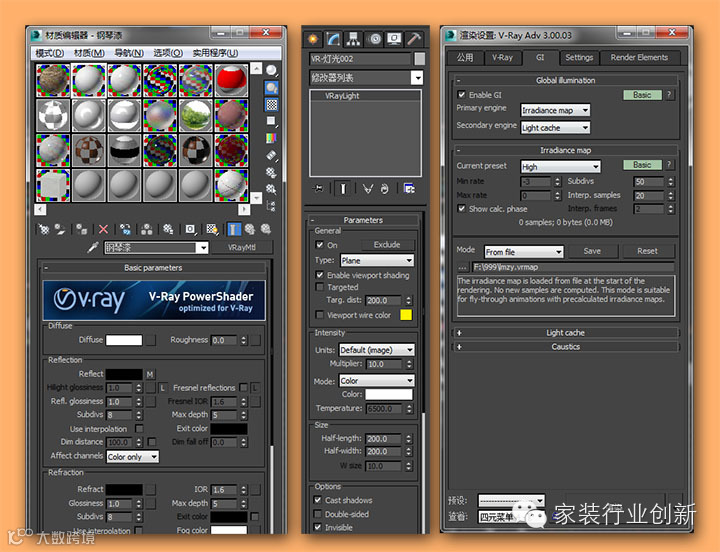Image resolution: width=720 pixels, height=552 pixels.
Task: Open Current preset High dropdown
Action: pyautogui.click(x=560, y=166)
